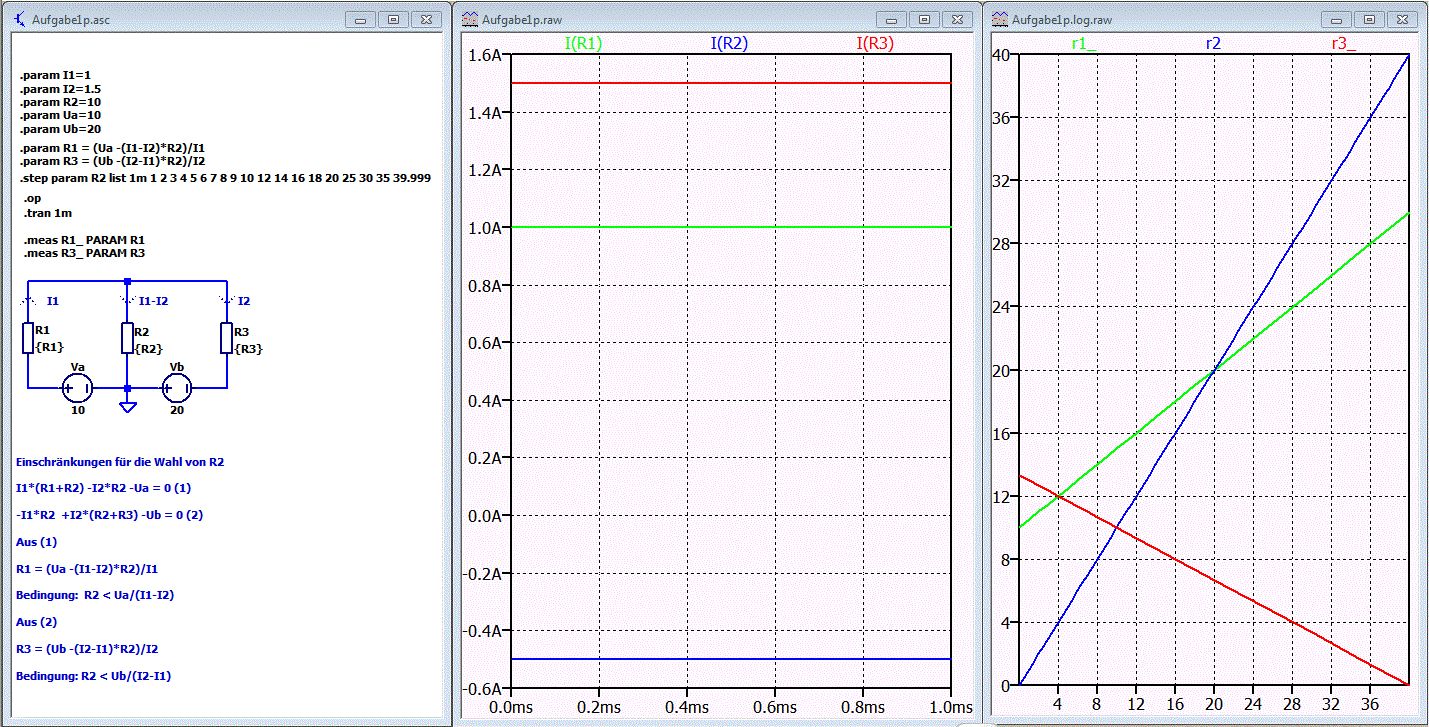The image size is (1429, 727).
Task: Select the R3 resistor symbol in schematic
Action: pyautogui.click(x=226, y=338)
